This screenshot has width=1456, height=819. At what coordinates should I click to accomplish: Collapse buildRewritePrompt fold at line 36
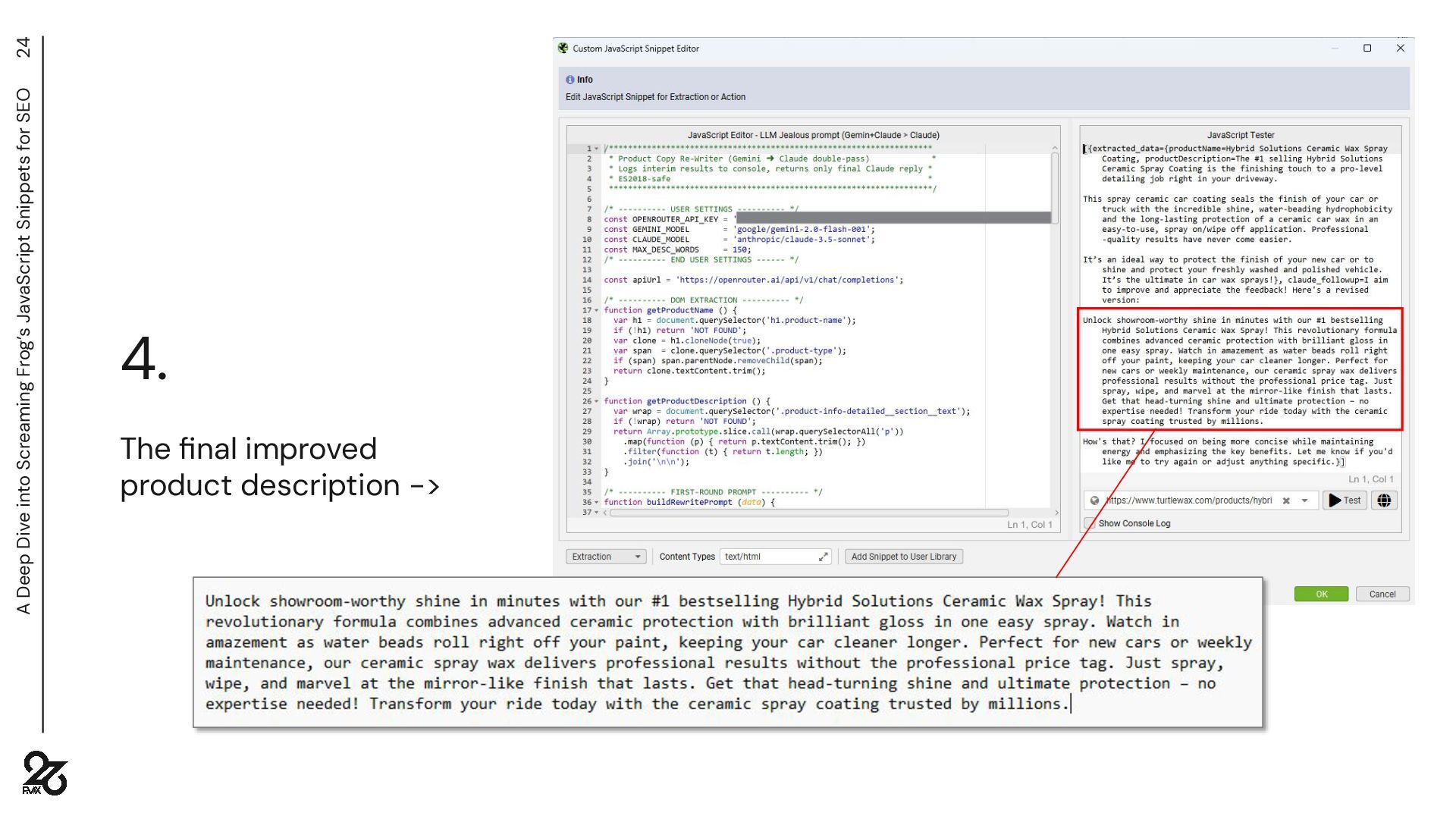tap(597, 502)
